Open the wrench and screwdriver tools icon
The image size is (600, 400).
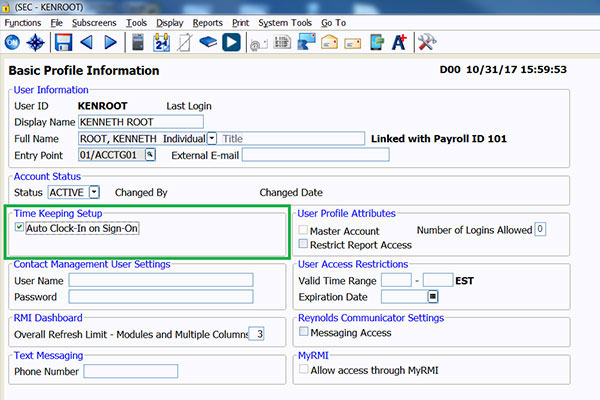click(x=426, y=42)
